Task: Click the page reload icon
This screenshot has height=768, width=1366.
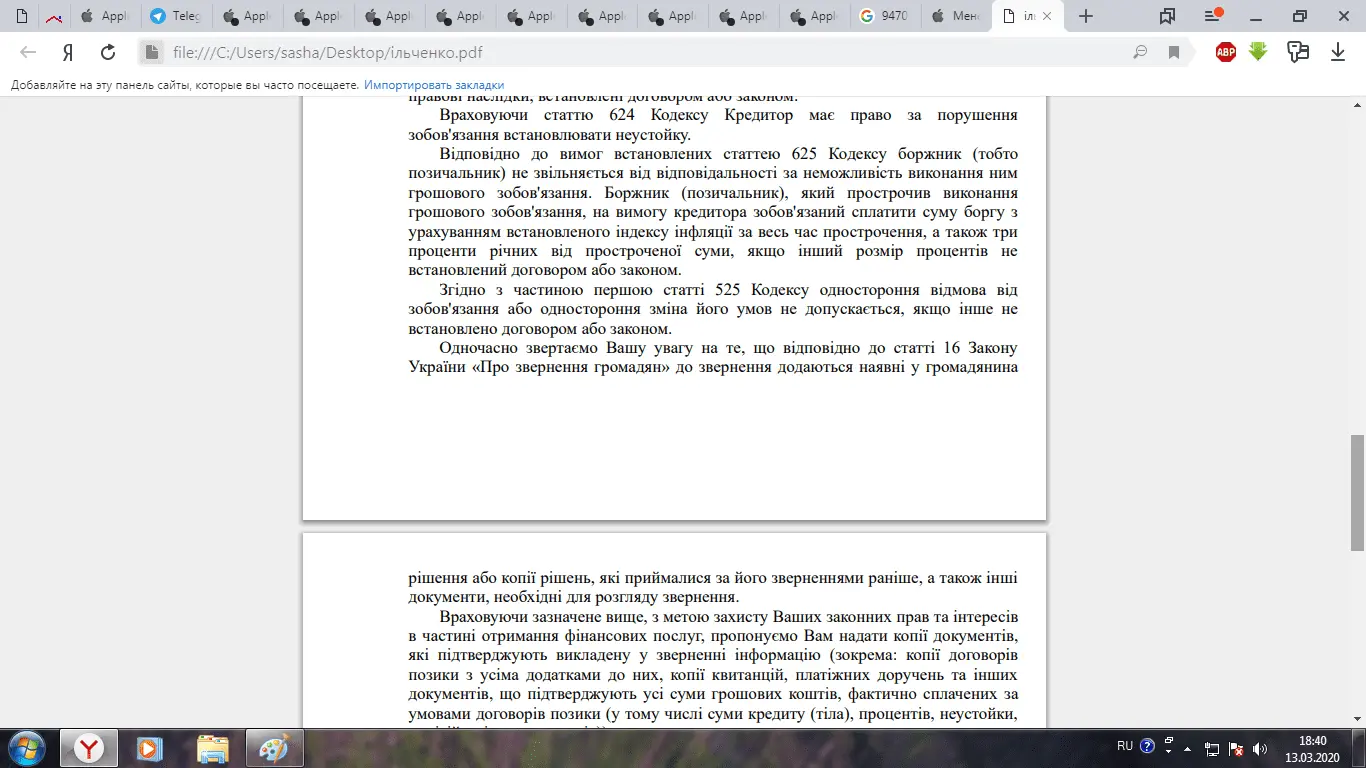Action: pyautogui.click(x=108, y=53)
